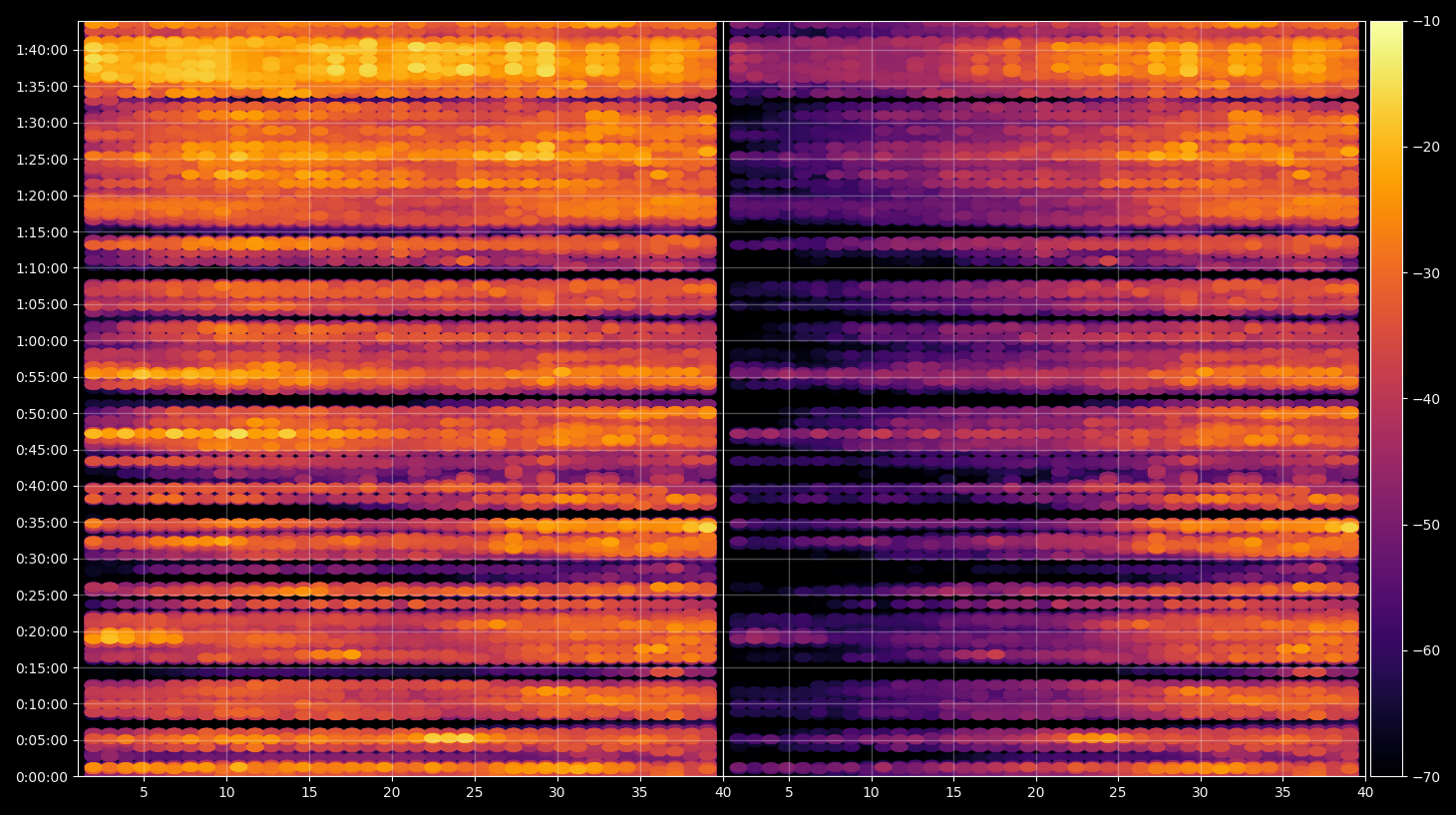Viewport: 1456px width, 815px height.
Task: Click the 1:00:00 y-axis tick label
Action: 42,341
